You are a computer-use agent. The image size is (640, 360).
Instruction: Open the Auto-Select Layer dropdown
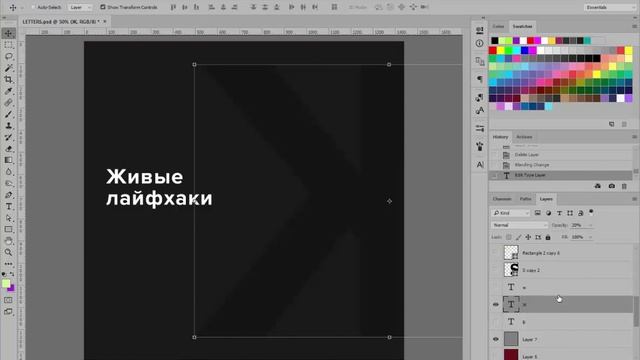coord(80,7)
